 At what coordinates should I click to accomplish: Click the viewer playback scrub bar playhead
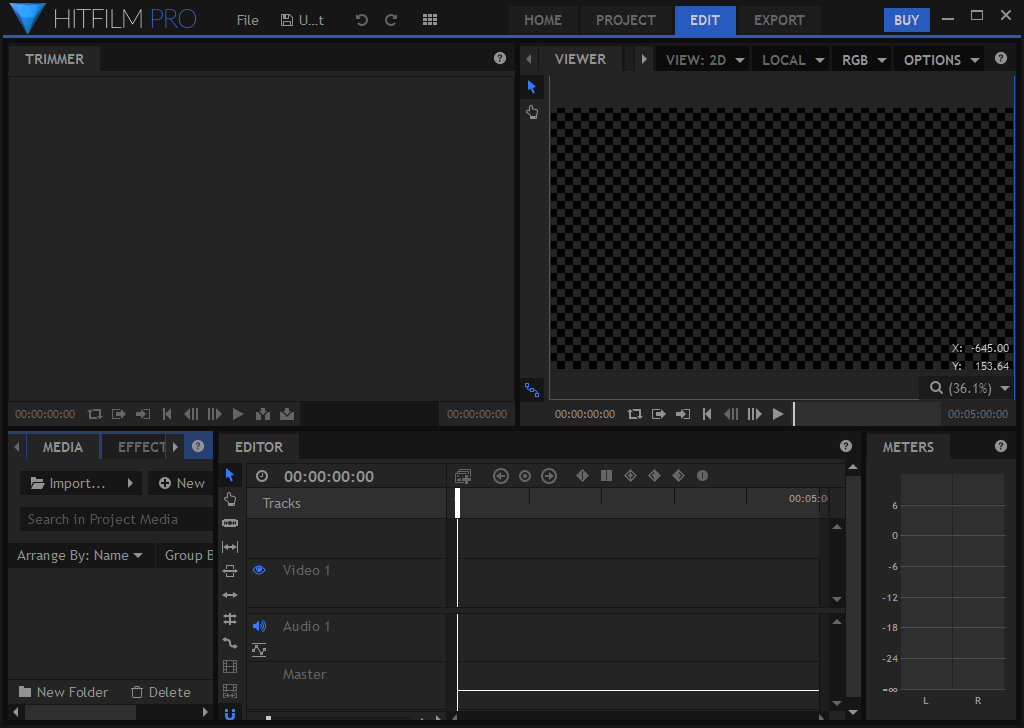pos(794,414)
